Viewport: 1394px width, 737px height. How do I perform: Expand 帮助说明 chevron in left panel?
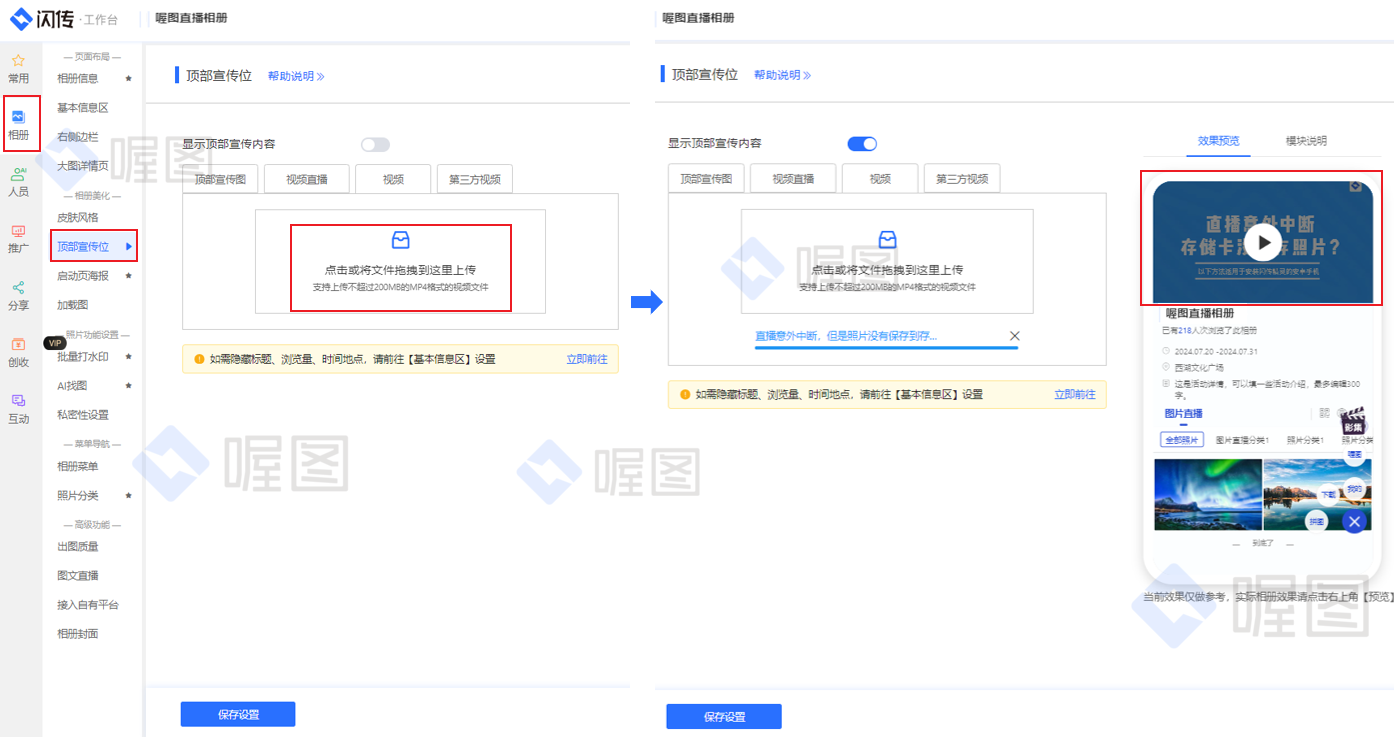coord(320,76)
